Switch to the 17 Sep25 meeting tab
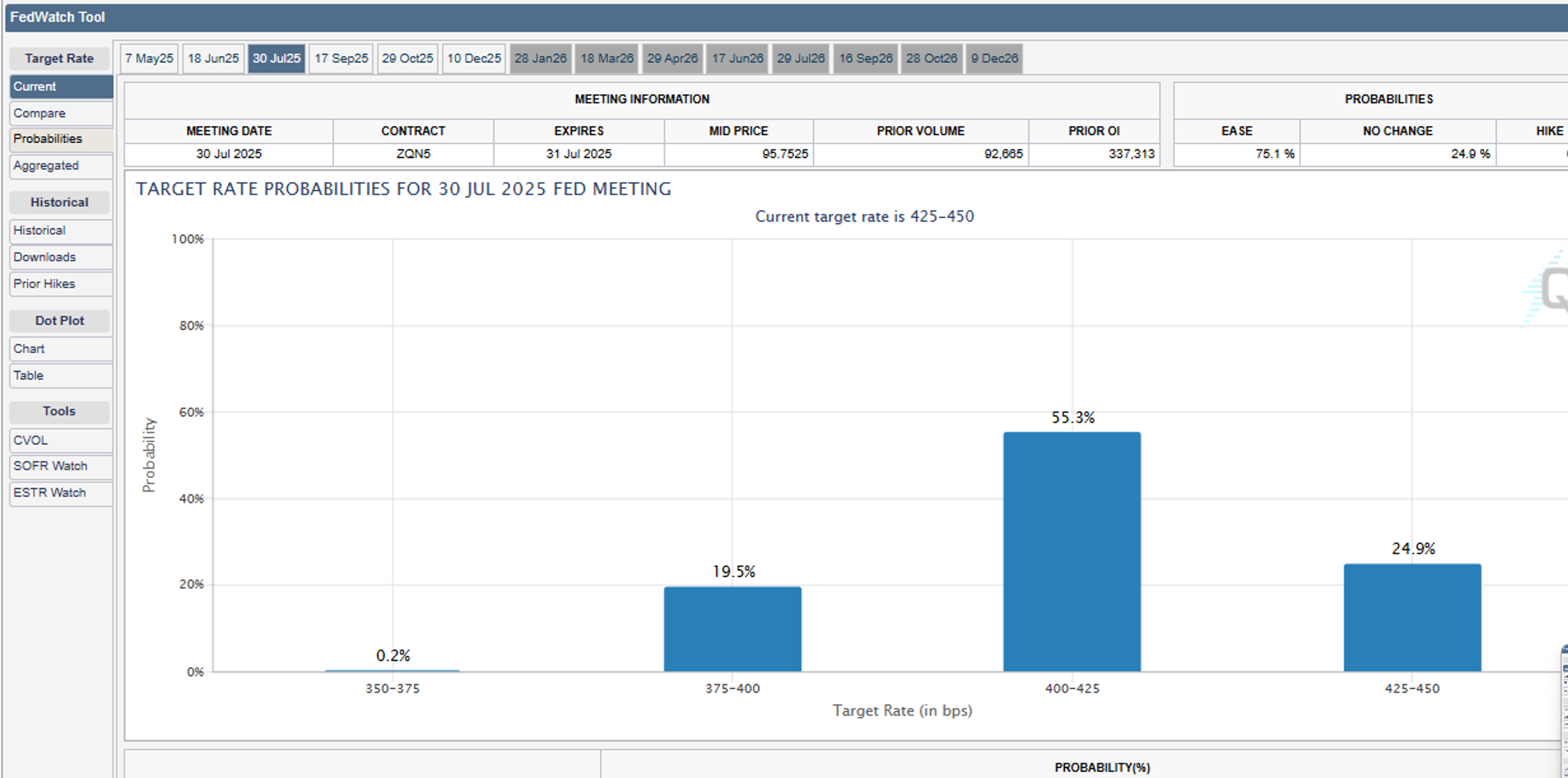Image resolution: width=1568 pixels, height=778 pixels. pyautogui.click(x=341, y=58)
